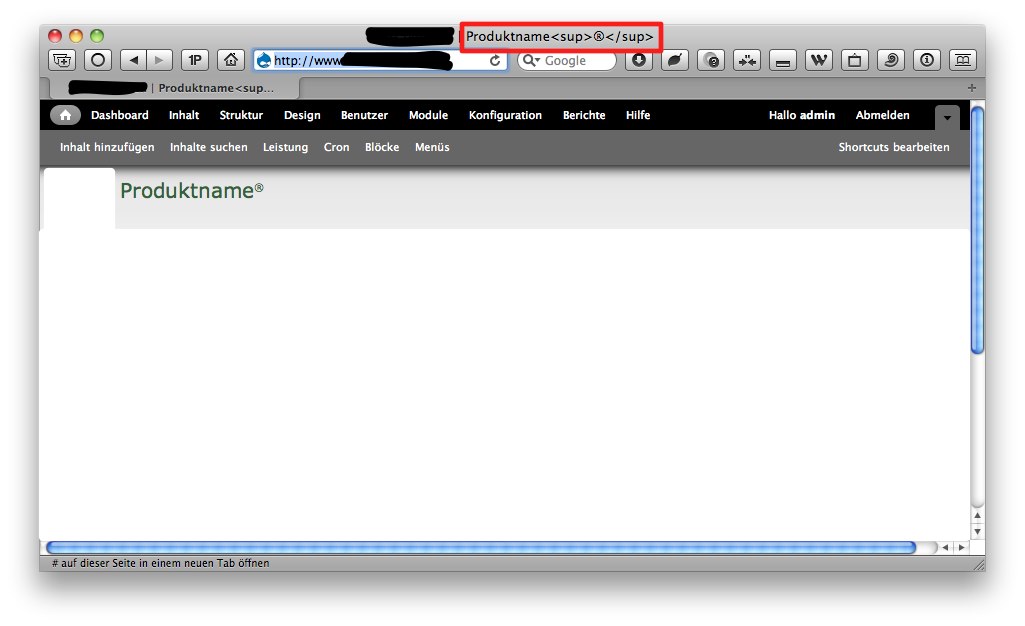Viewport: 1025px width, 626px height.
Task: Click the horizontal scrollbar at page bottom
Action: (480, 548)
